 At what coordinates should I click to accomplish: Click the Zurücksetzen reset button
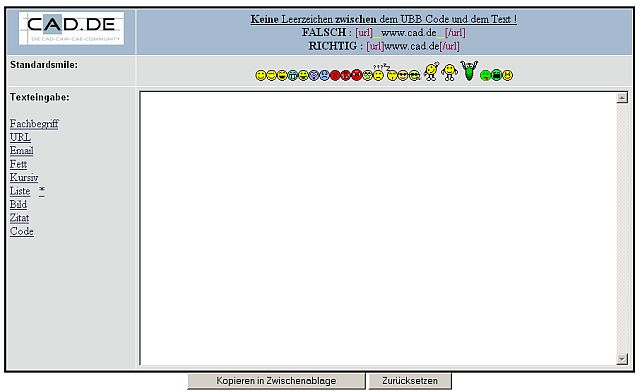coord(410,381)
